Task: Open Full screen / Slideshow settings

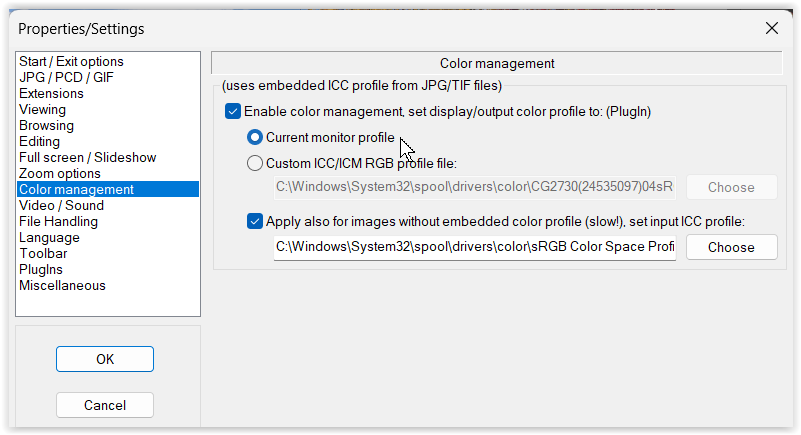Action: [x=87, y=158]
